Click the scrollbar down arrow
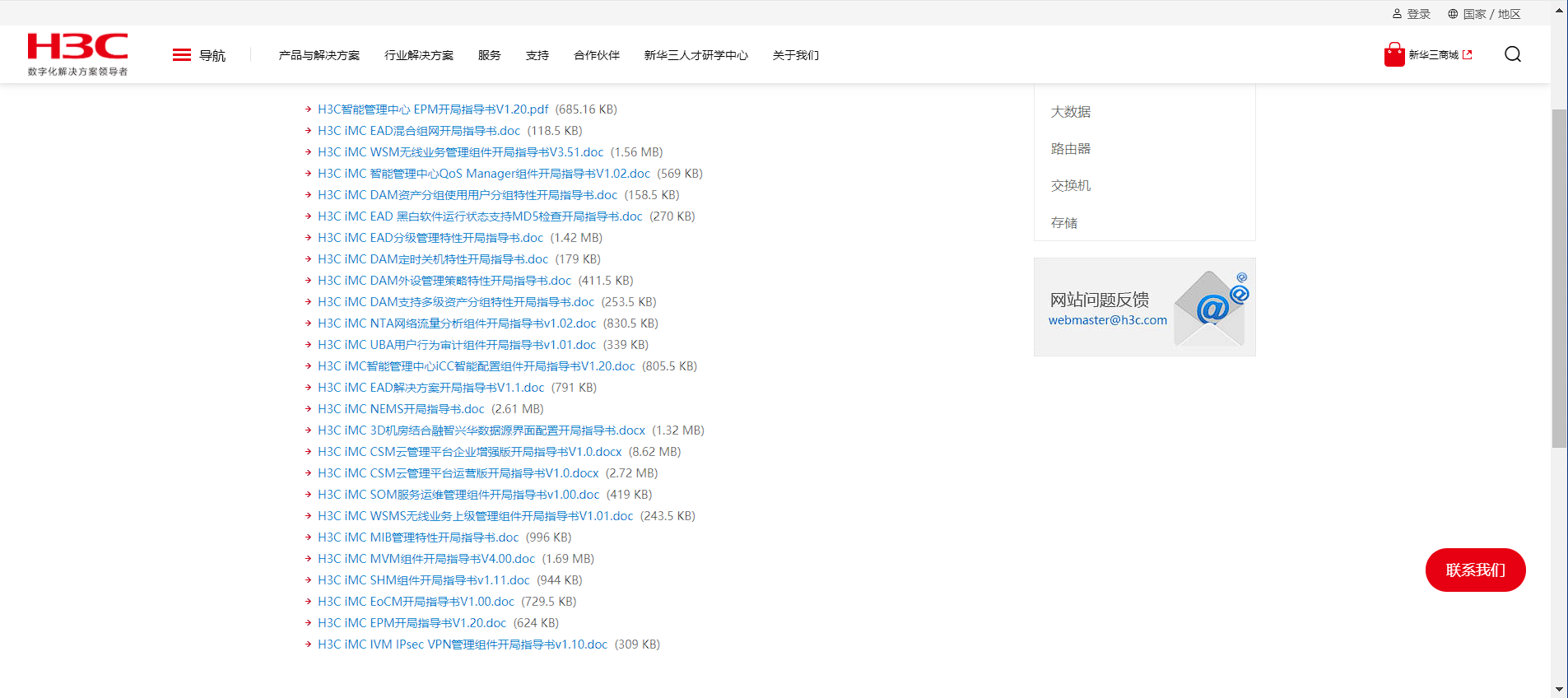 pyautogui.click(x=1559, y=689)
